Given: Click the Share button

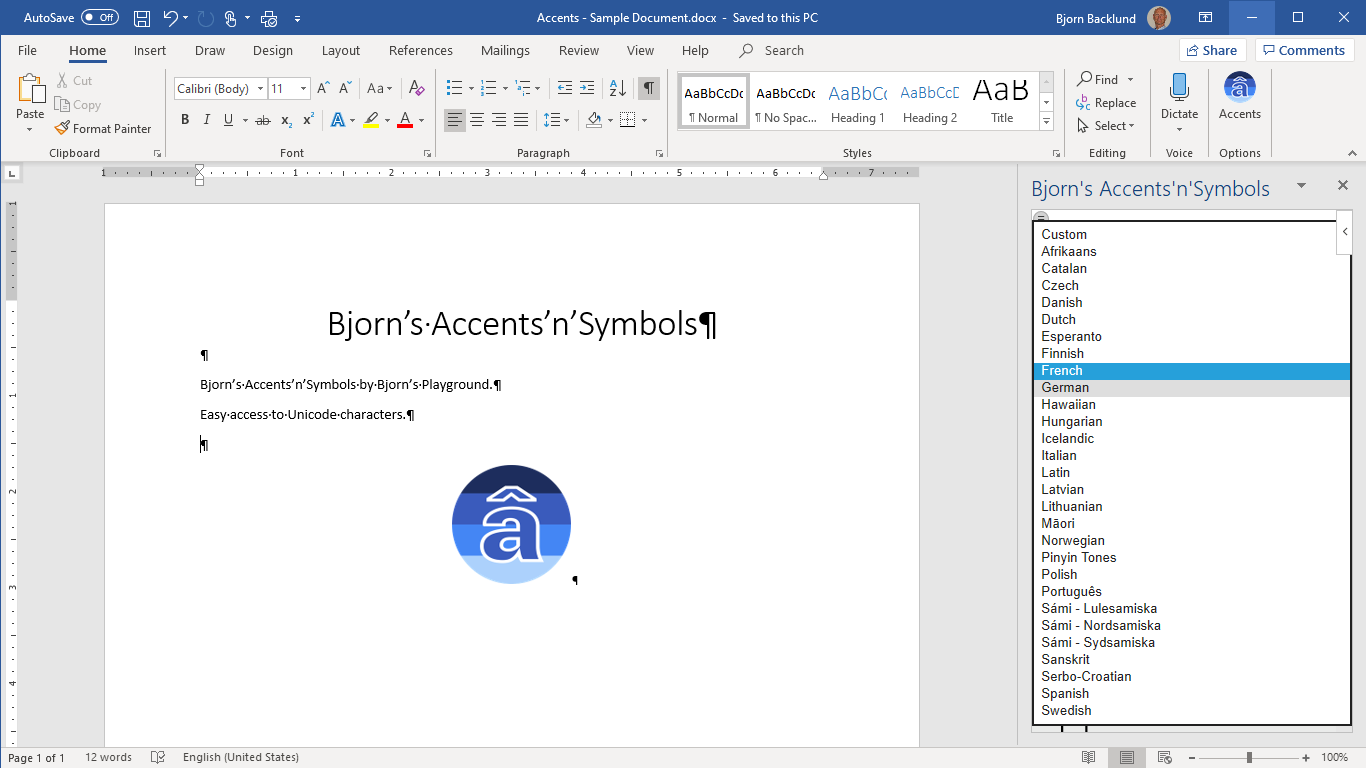Looking at the screenshot, I should [1212, 50].
